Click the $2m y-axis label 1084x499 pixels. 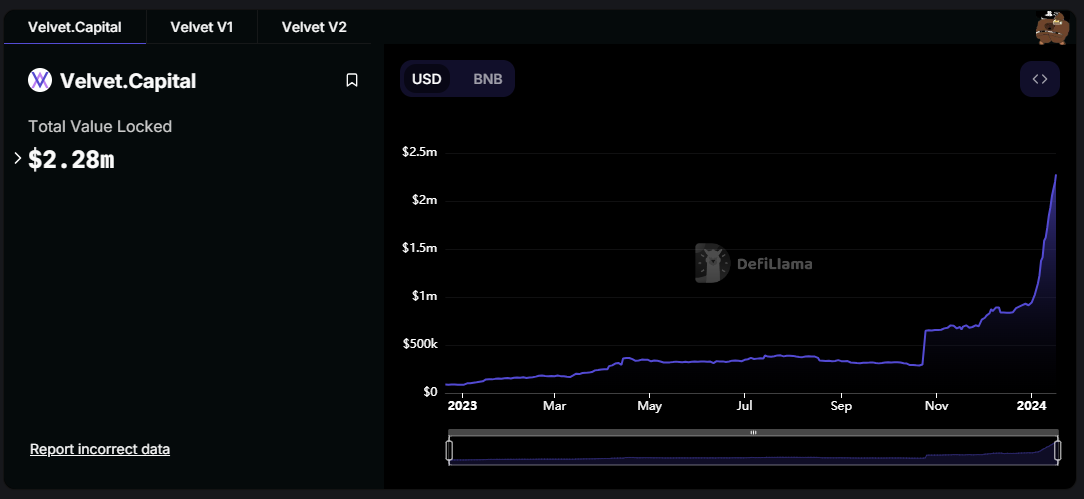pos(425,200)
